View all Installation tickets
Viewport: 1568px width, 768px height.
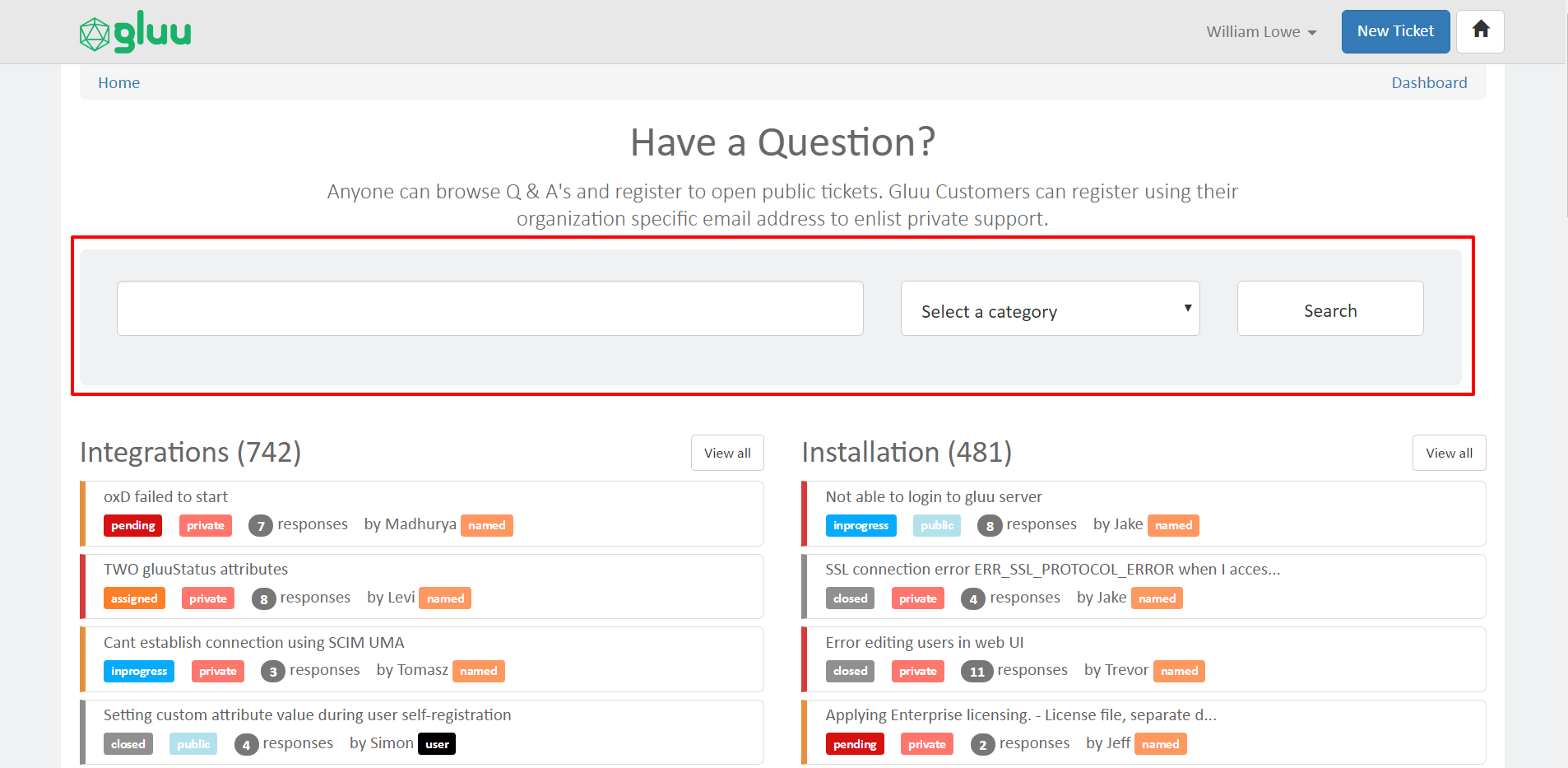pyautogui.click(x=1449, y=453)
